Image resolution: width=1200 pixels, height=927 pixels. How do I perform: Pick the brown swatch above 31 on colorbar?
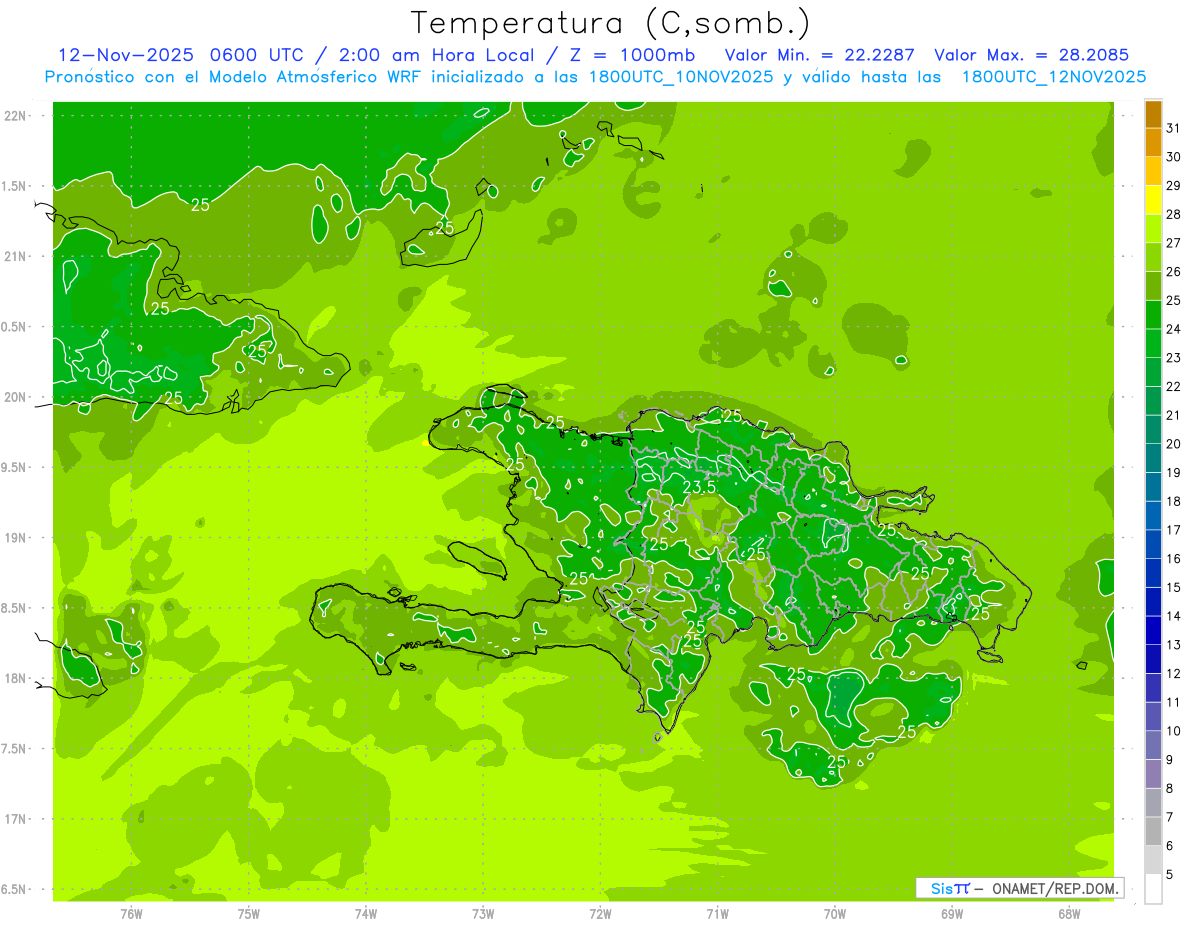tap(1153, 114)
